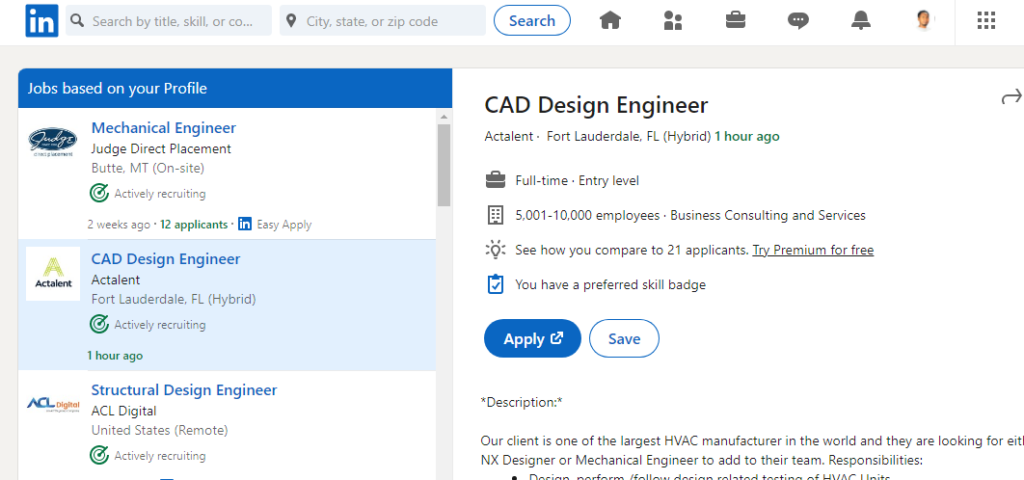The width and height of the screenshot is (1024, 480).
Task: Click recruiting target icon on Mechanical Engineer
Action: tap(99, 193)
